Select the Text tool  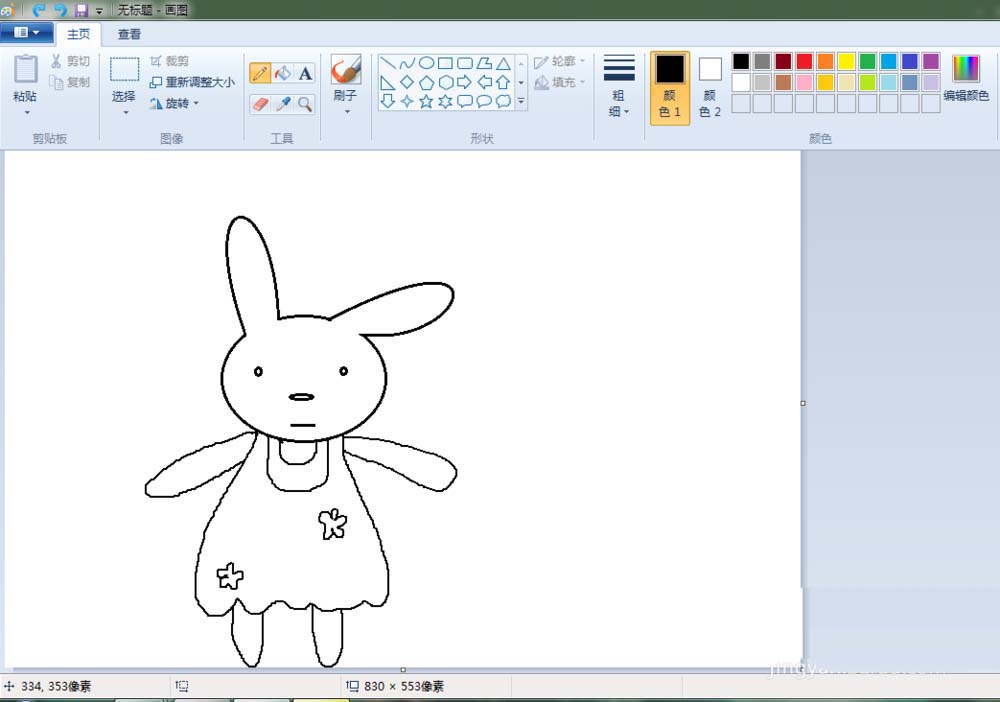pos(305,73)
